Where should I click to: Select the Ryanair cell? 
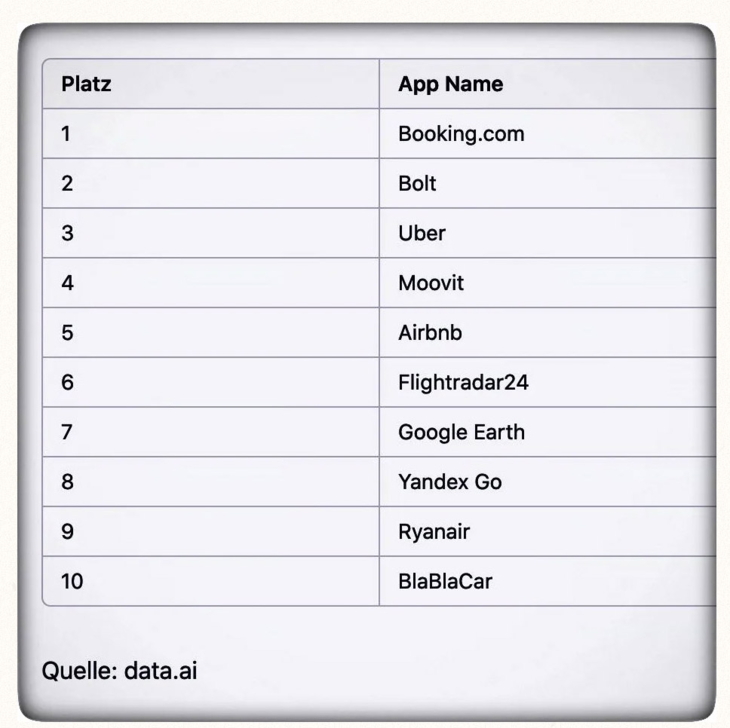[x=433, y=532]
